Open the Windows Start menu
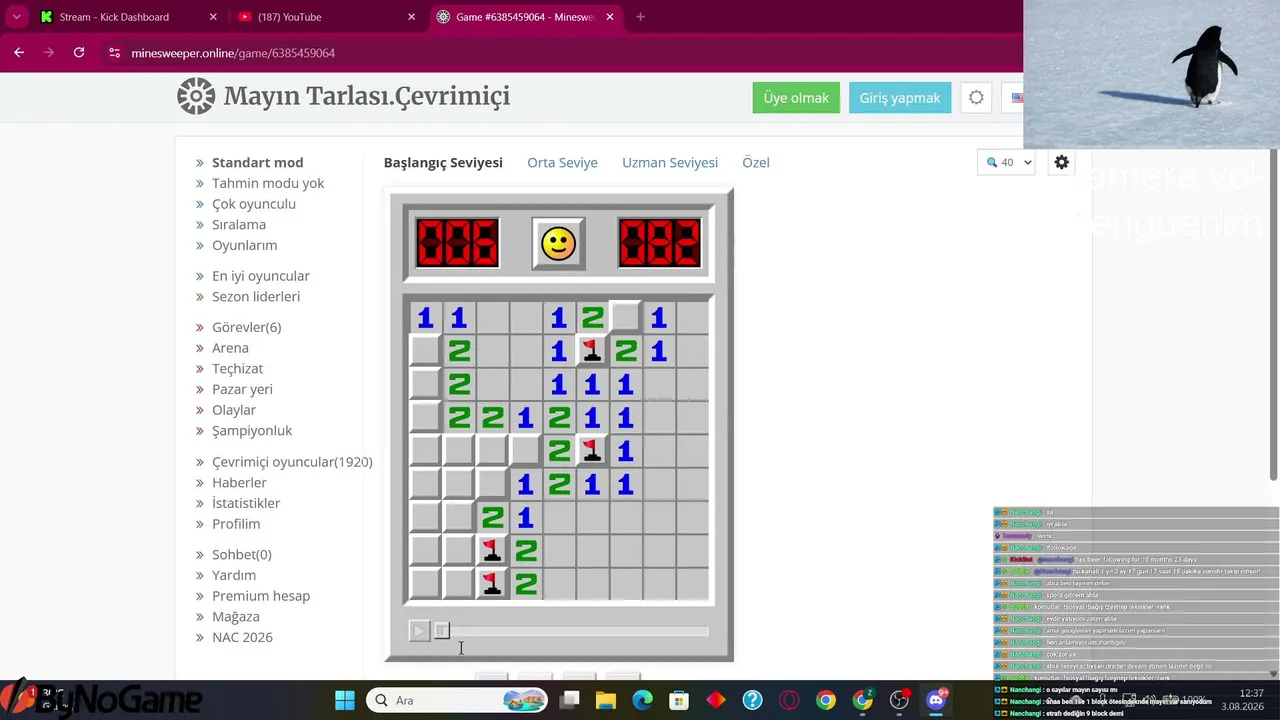Screen dimensions: 1280x720 tap(345, 700)
